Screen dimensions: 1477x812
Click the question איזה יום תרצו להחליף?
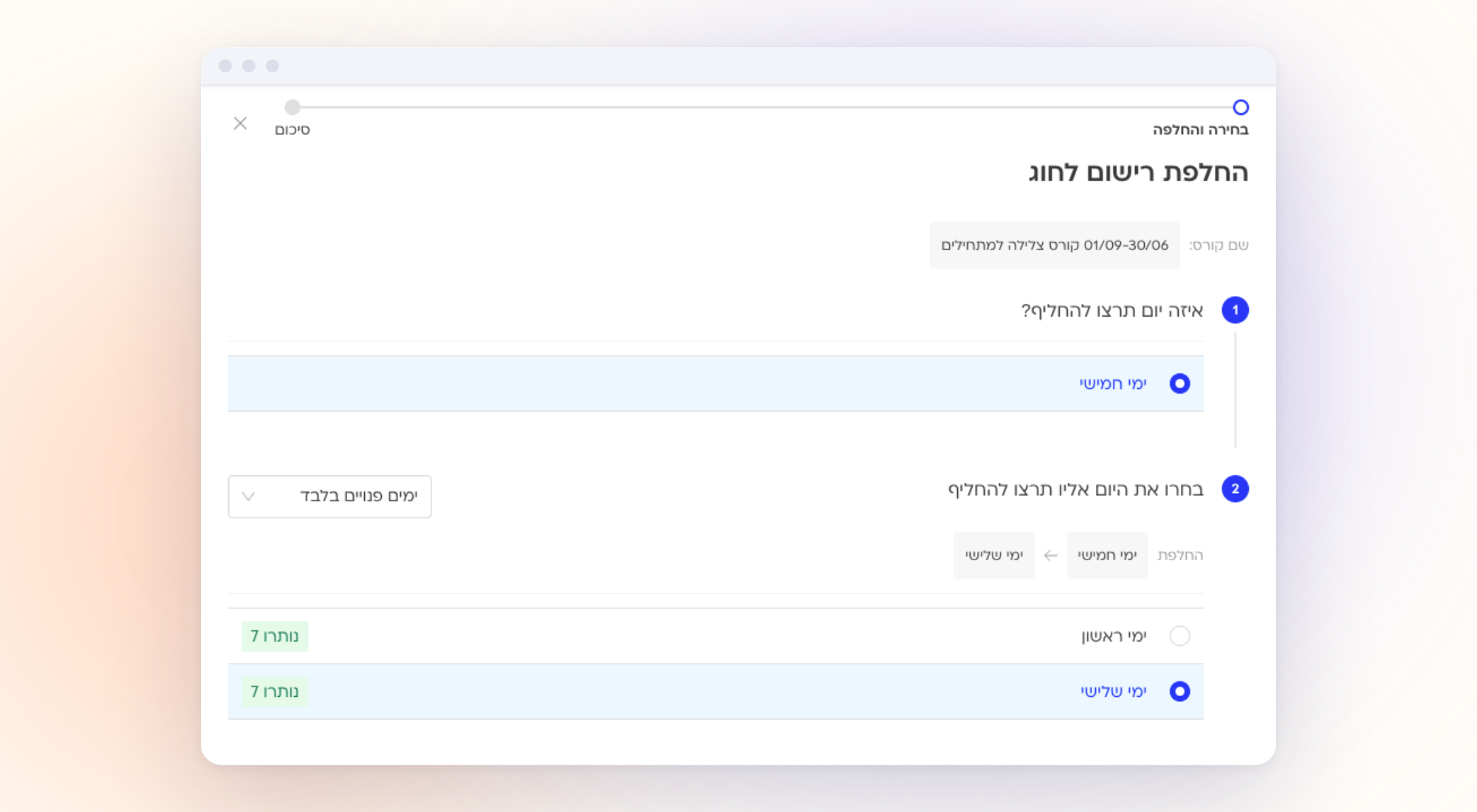[x=1112, y=311]
